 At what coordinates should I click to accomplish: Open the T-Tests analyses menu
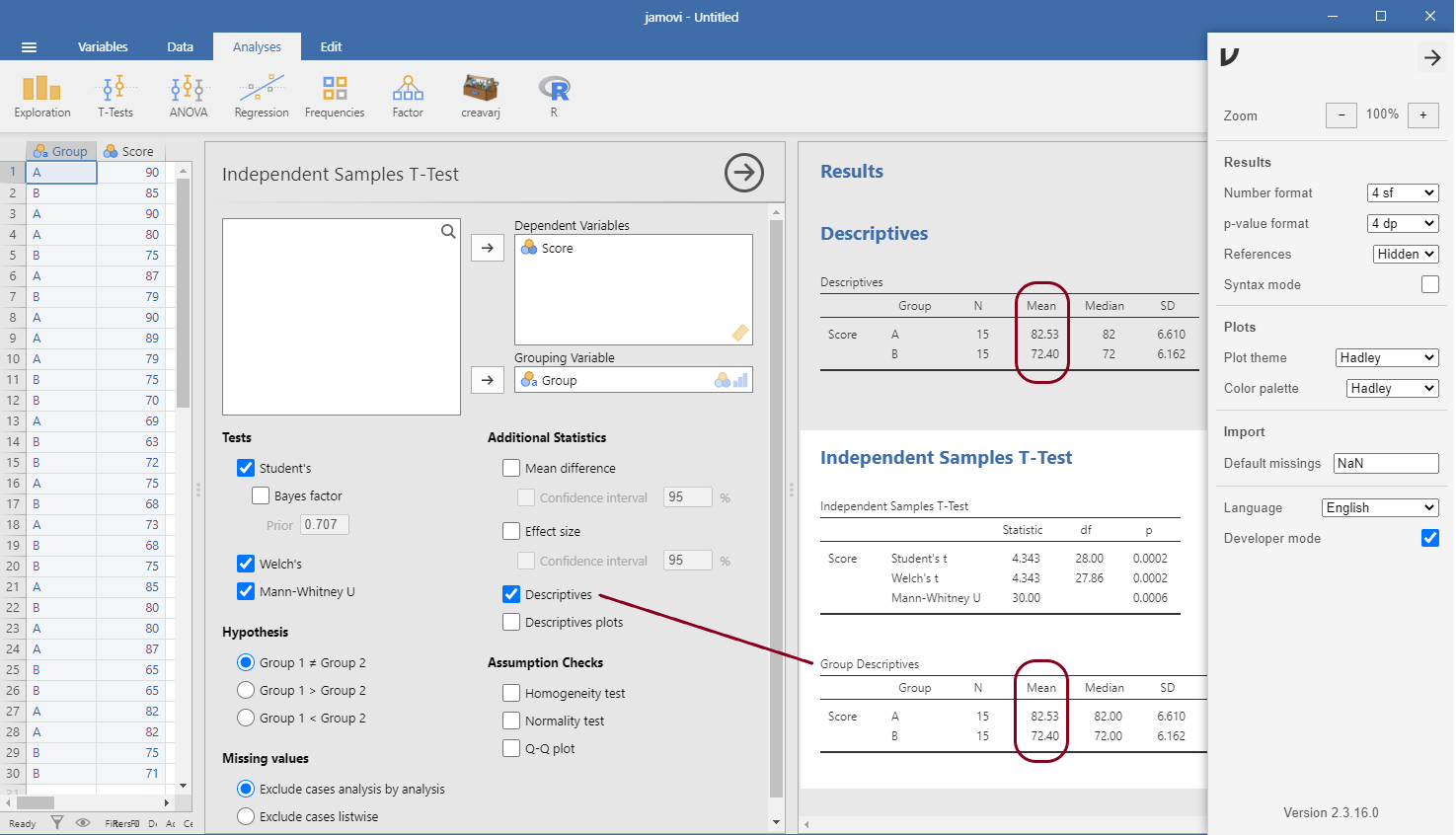click(x=115, y=97)
